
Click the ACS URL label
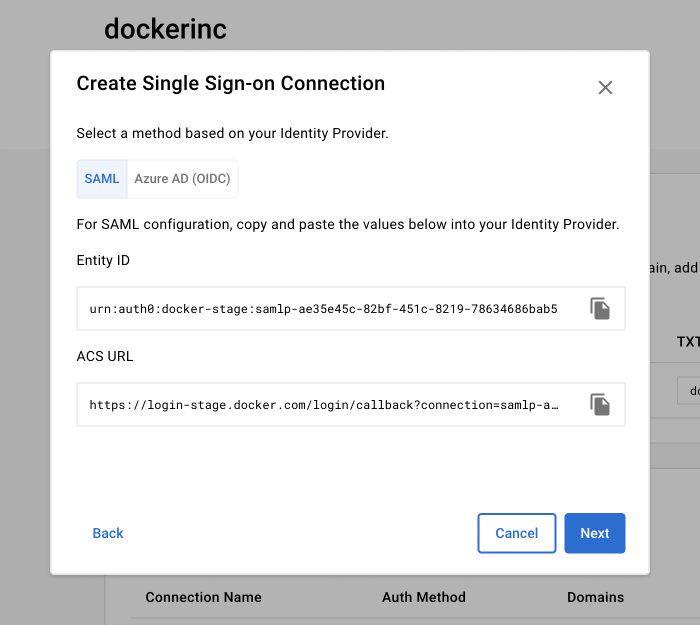point(105,356)
